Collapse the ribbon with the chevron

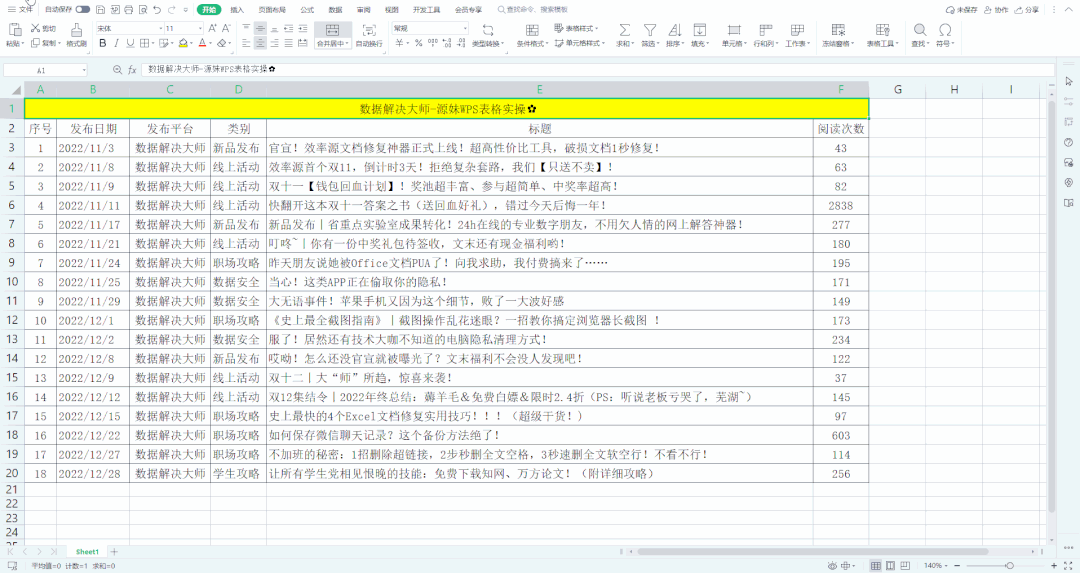pos(1068,10)
